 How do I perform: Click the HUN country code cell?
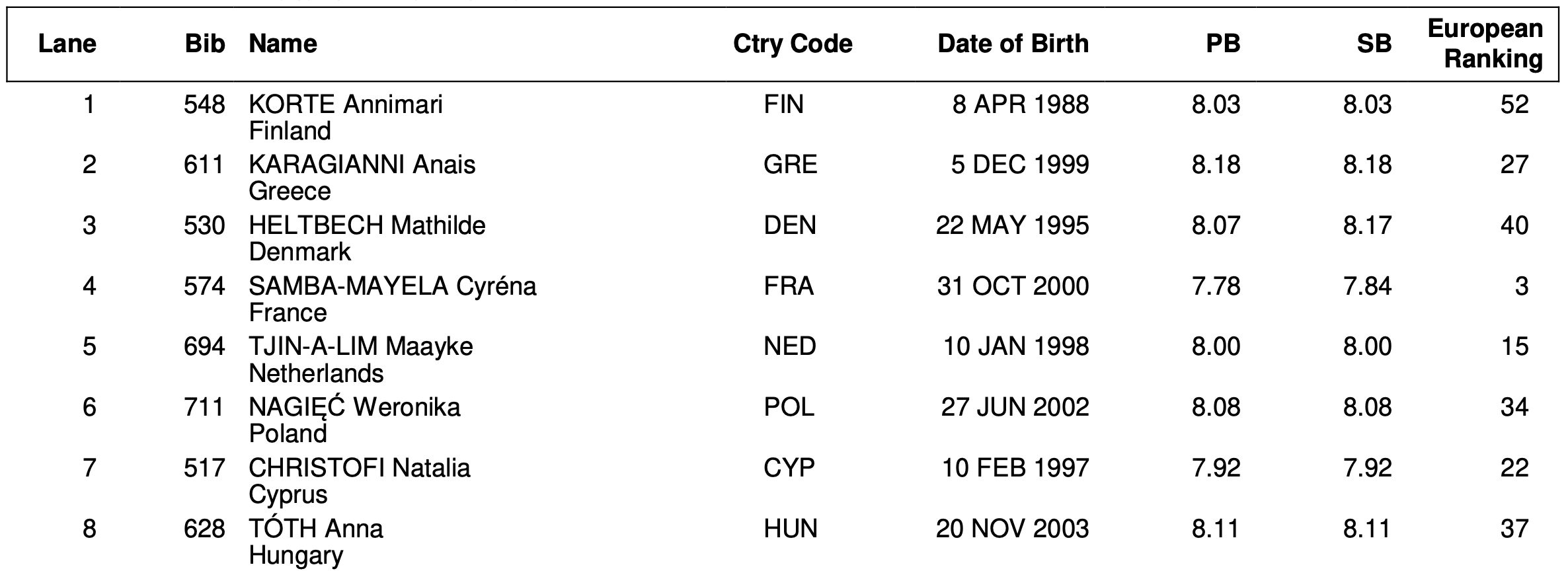(x=791, y=529)
